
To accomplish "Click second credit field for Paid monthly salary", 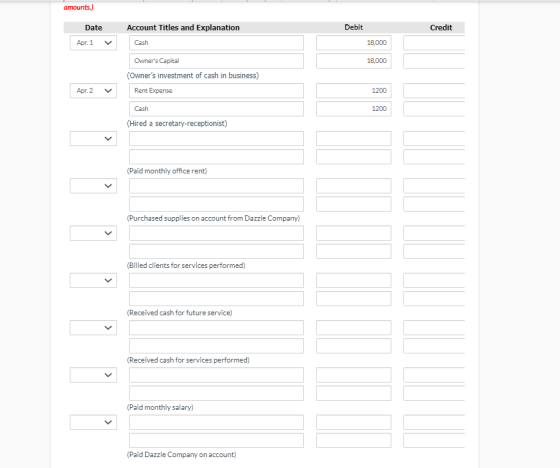I will 434,393.
